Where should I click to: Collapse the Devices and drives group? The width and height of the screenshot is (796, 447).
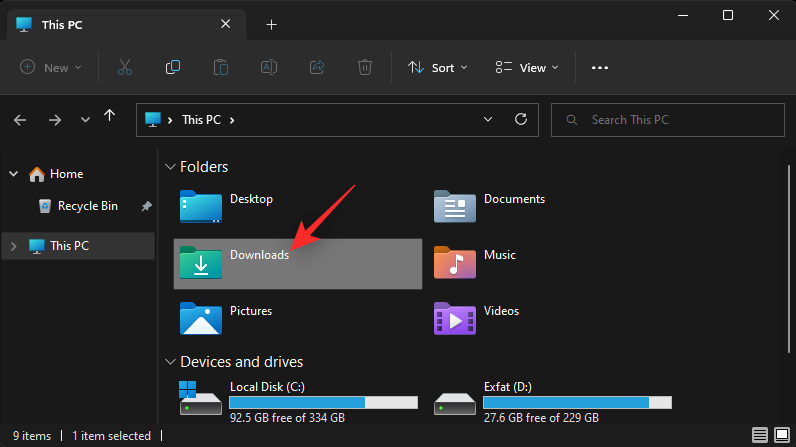(x=171, y=361)
